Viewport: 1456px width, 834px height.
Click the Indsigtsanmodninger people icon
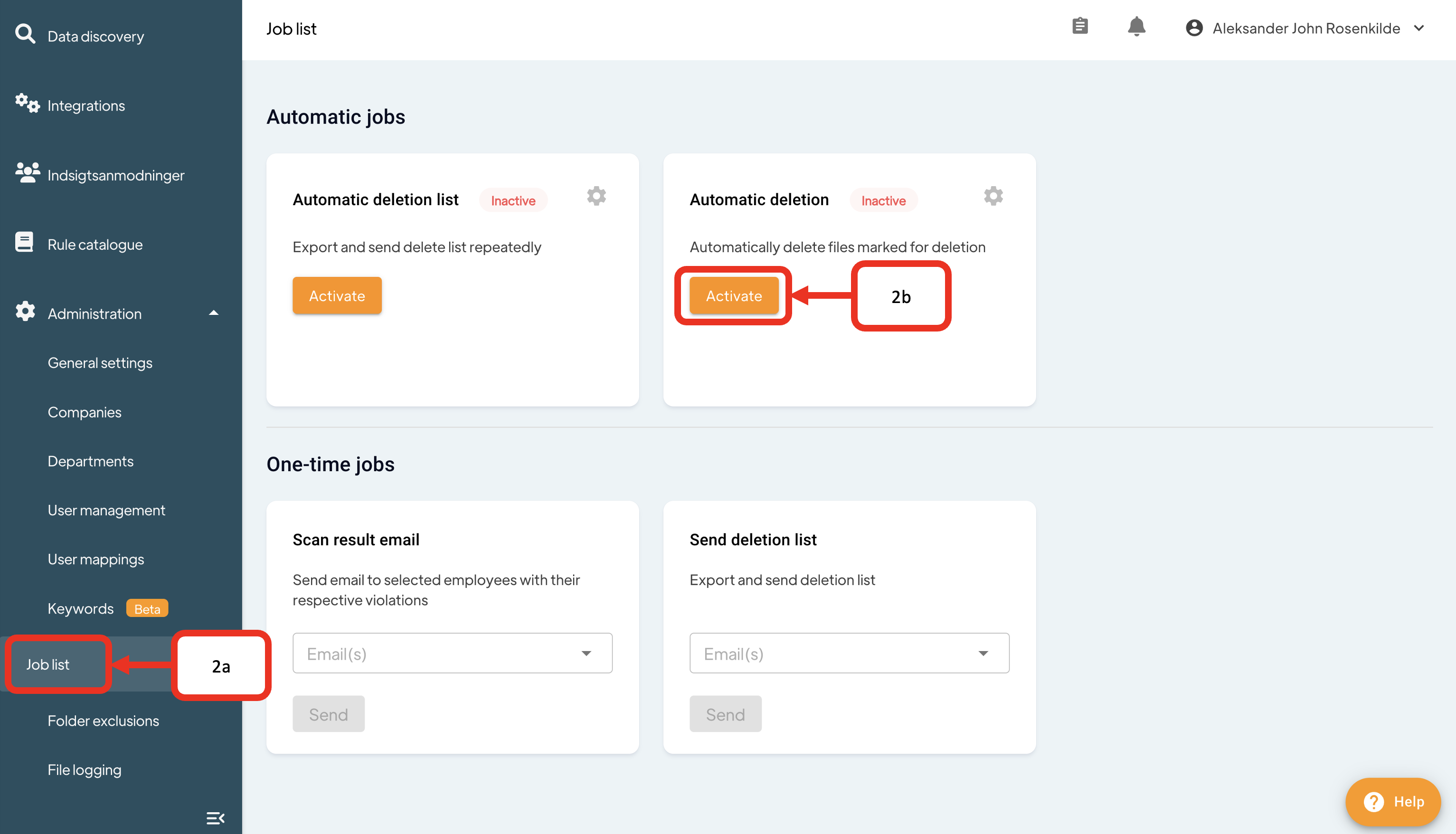27,173
